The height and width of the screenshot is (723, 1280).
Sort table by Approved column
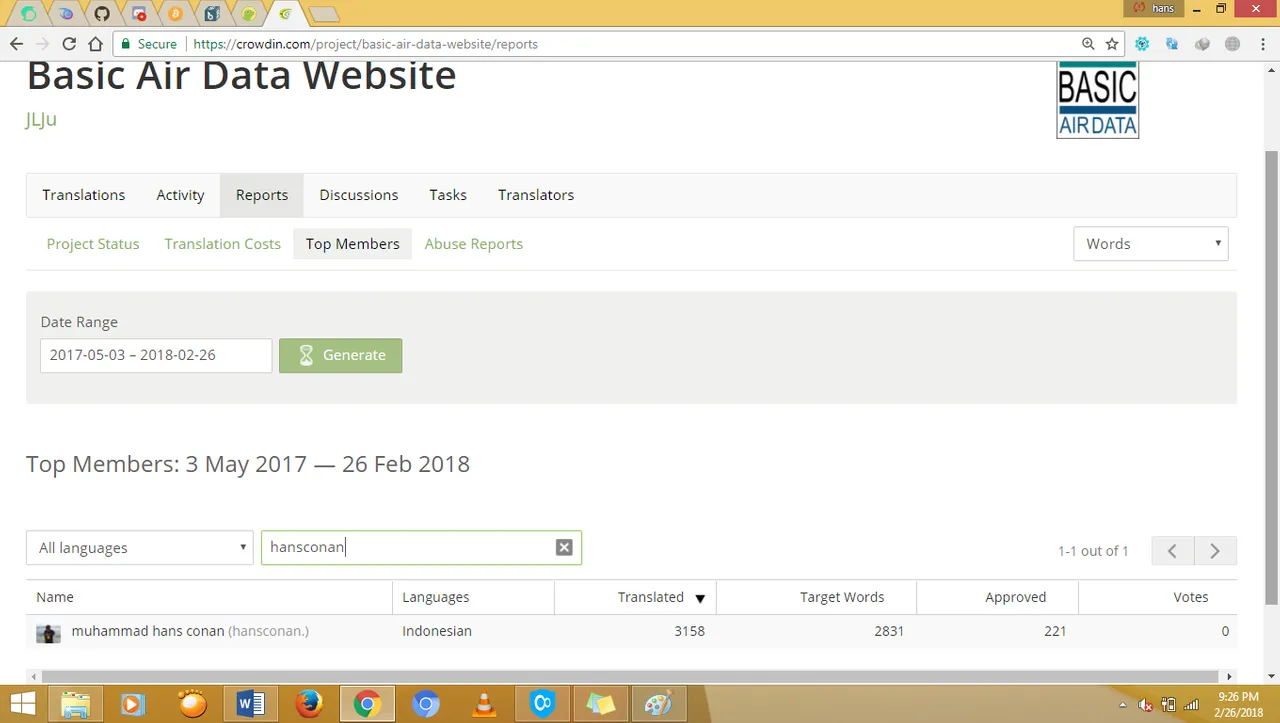pyautogui.click(x=998, y=597)
